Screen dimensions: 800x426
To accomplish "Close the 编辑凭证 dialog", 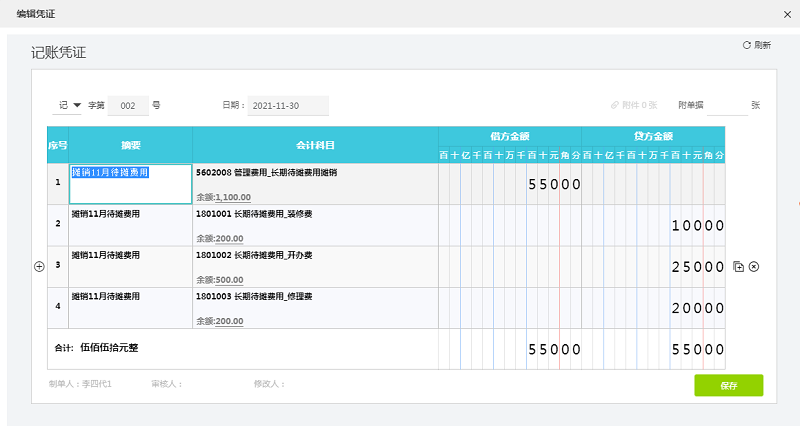I will pyautogui.click(x=786, y=14).
